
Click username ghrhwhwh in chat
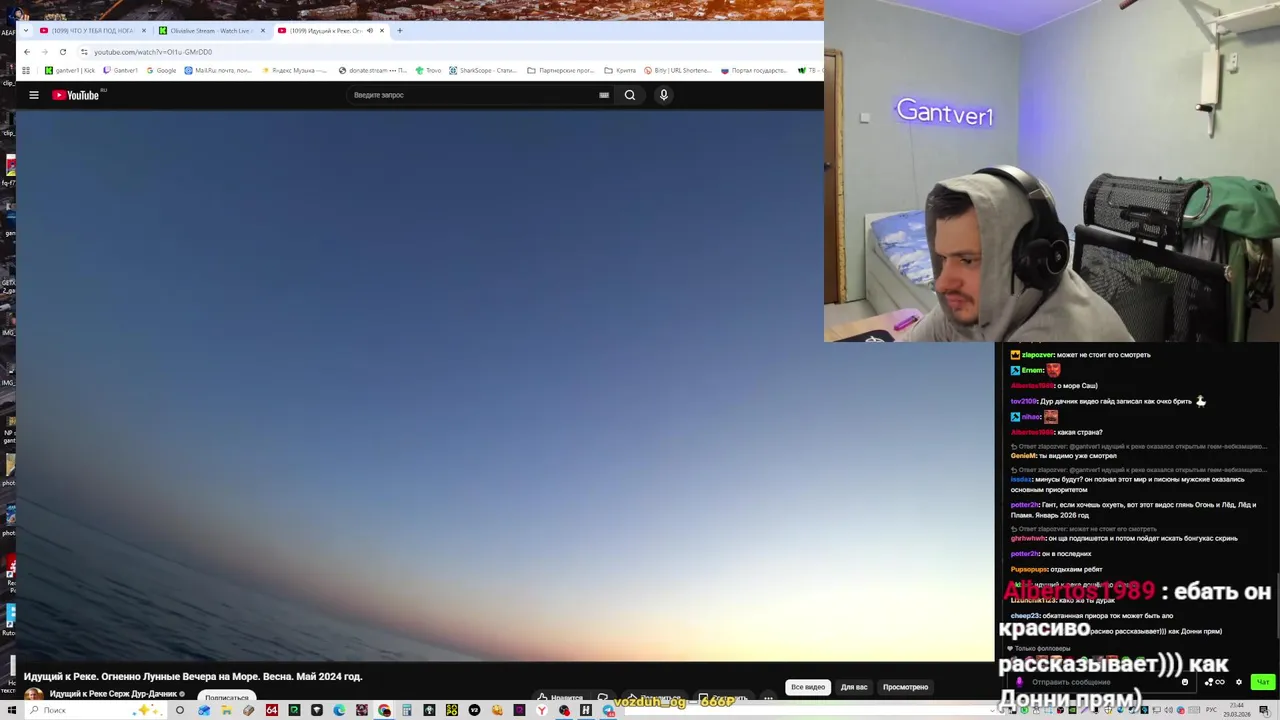click(1028, 538)
